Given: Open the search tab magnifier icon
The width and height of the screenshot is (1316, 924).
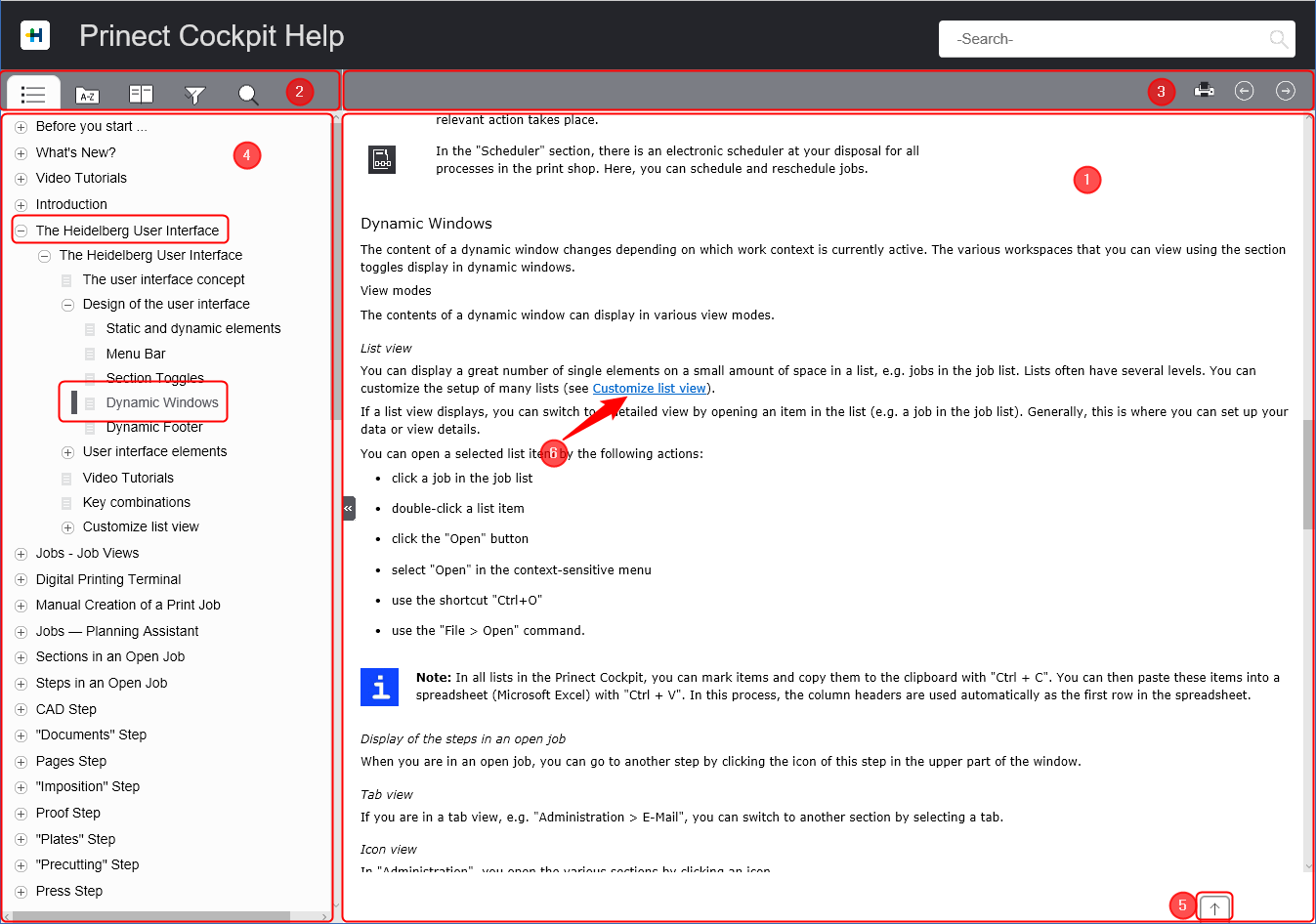Looking at the screenshot, I should pos(248,94).
